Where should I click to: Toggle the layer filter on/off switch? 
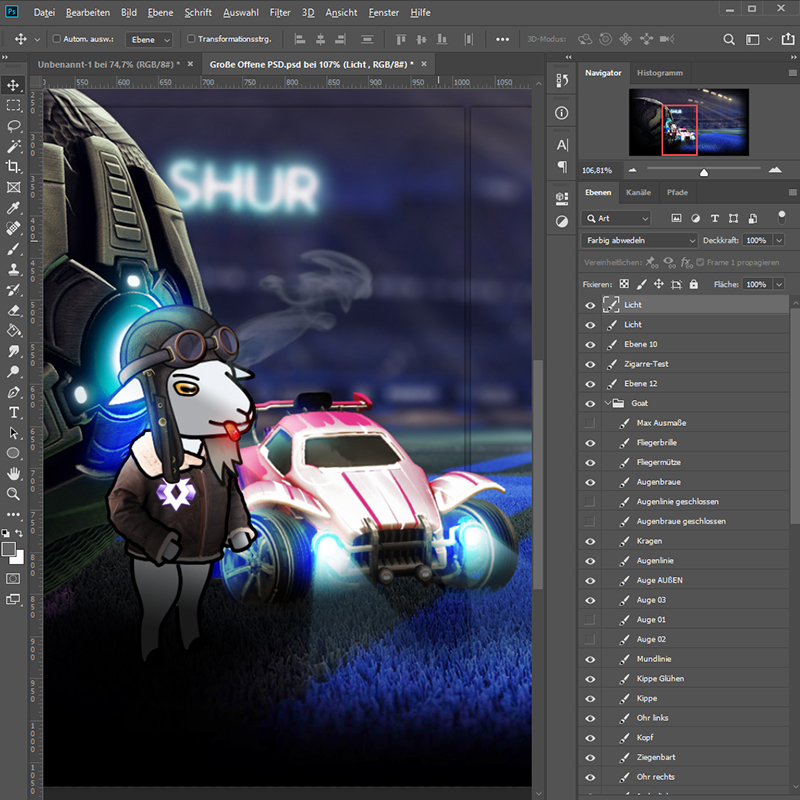click(x=782, y=217)
